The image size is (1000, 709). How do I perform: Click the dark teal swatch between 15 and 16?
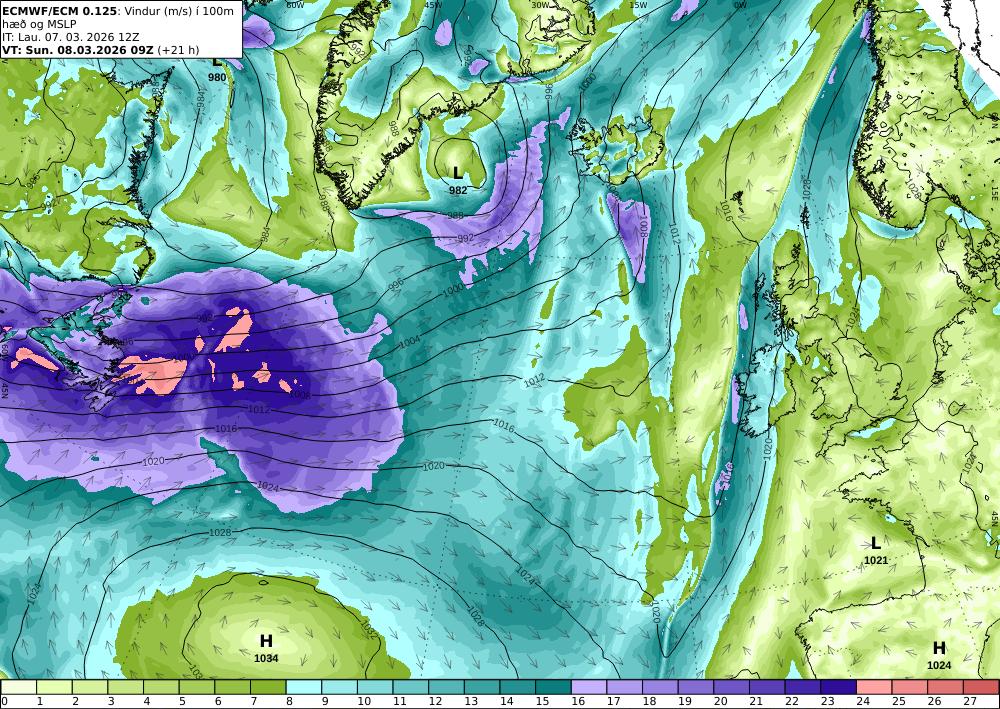pyautogui.click(x=554, y=687)
